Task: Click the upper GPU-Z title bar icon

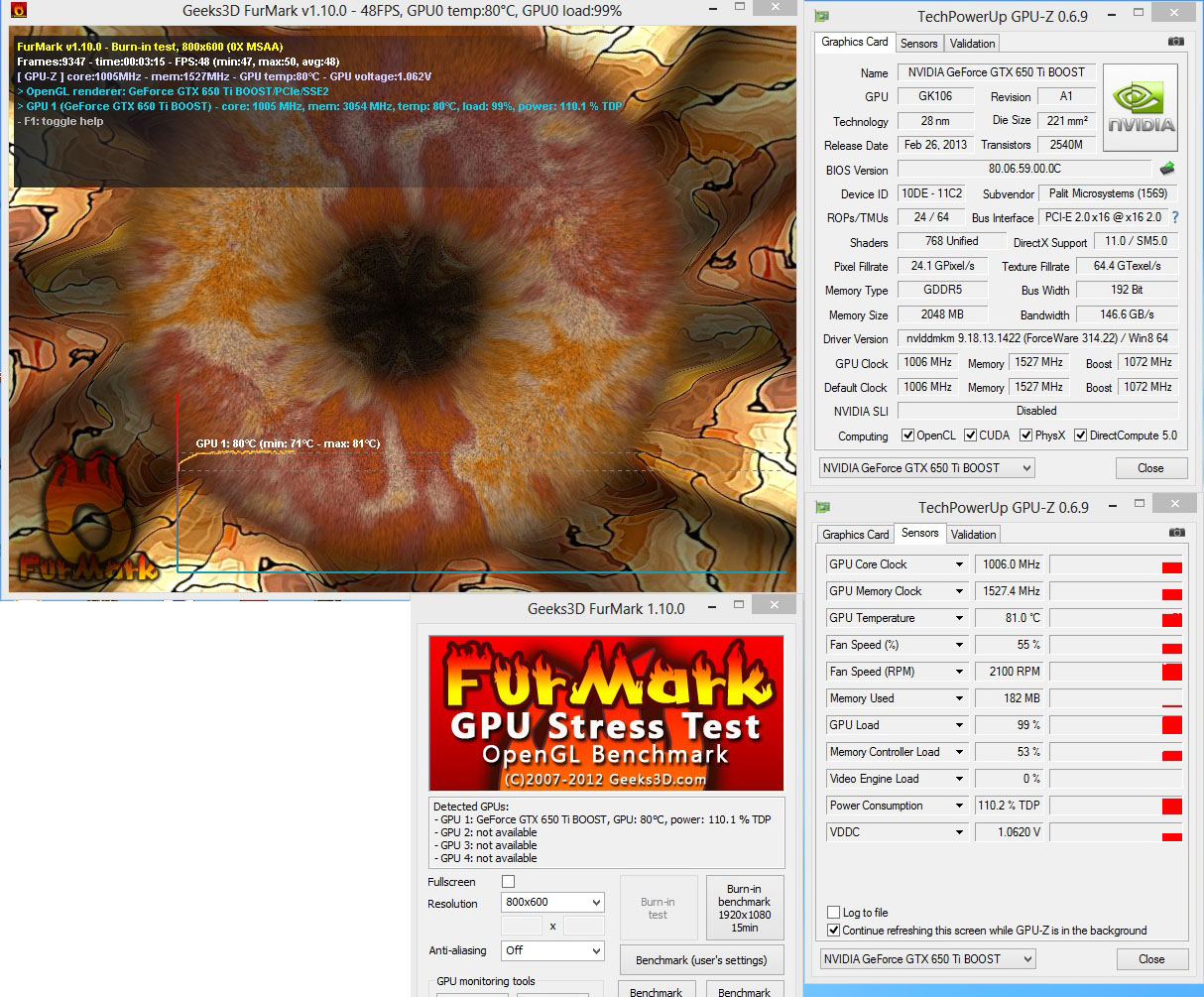Action: pyautogui.click(x=821, y=16)
